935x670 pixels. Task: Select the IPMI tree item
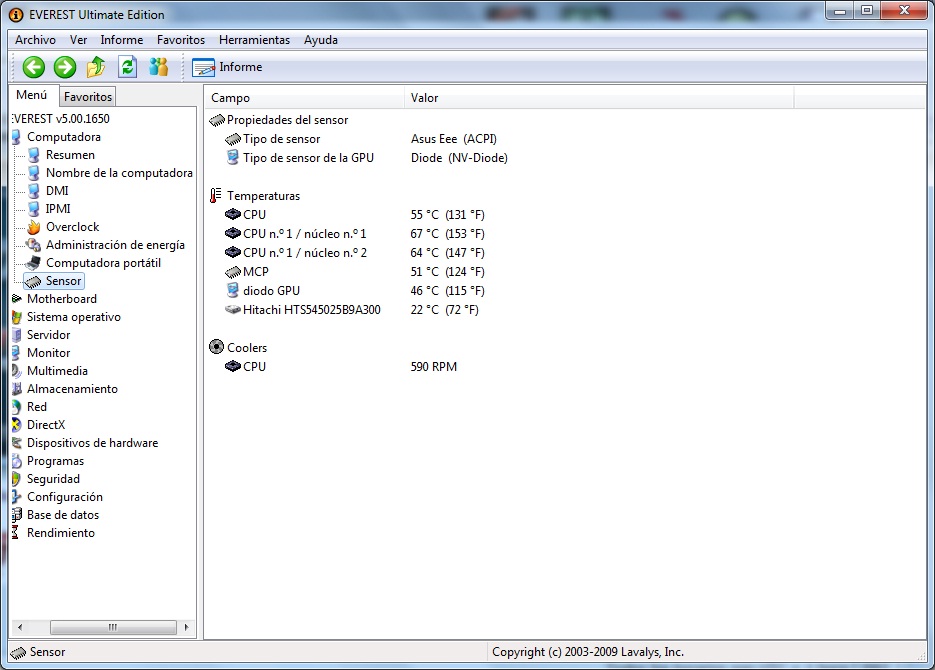click(58, 209)
